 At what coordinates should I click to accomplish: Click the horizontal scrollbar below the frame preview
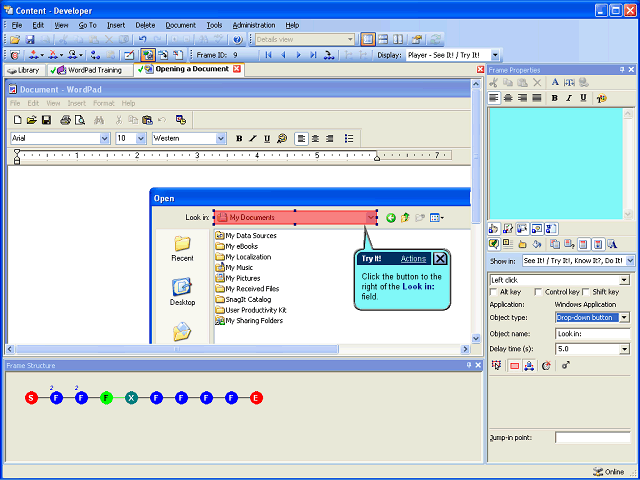(238, 349)
